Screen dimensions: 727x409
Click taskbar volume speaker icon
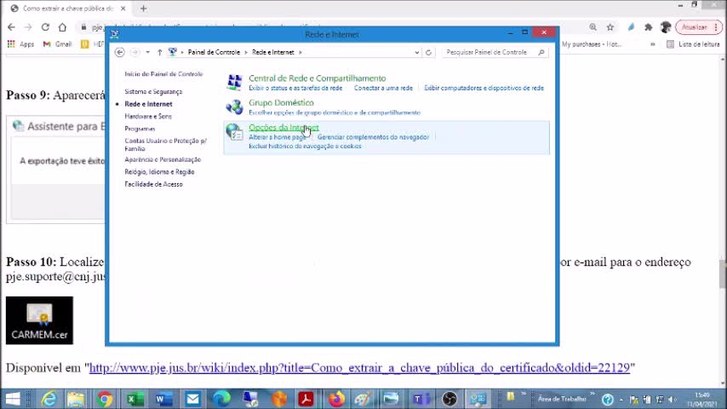pos(671,399)
